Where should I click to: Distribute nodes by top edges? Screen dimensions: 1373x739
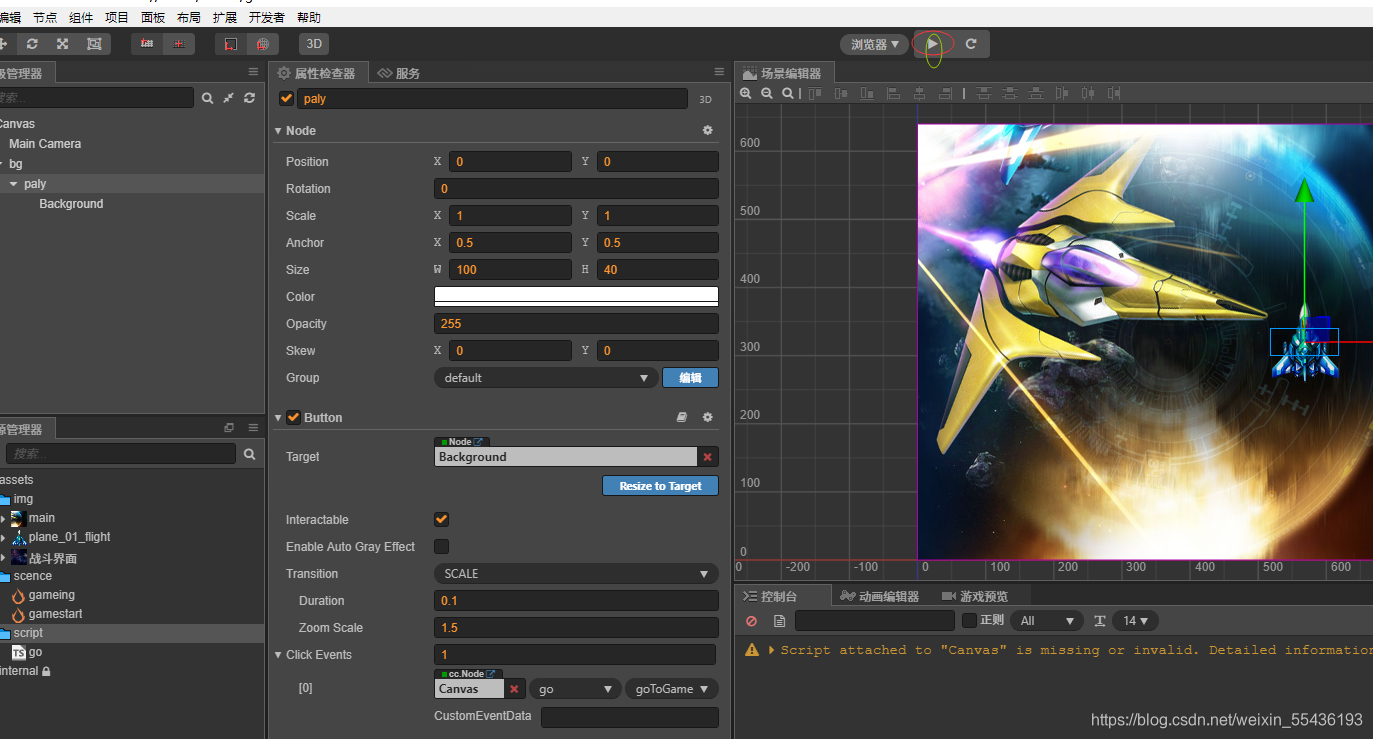tap(984, 93)
